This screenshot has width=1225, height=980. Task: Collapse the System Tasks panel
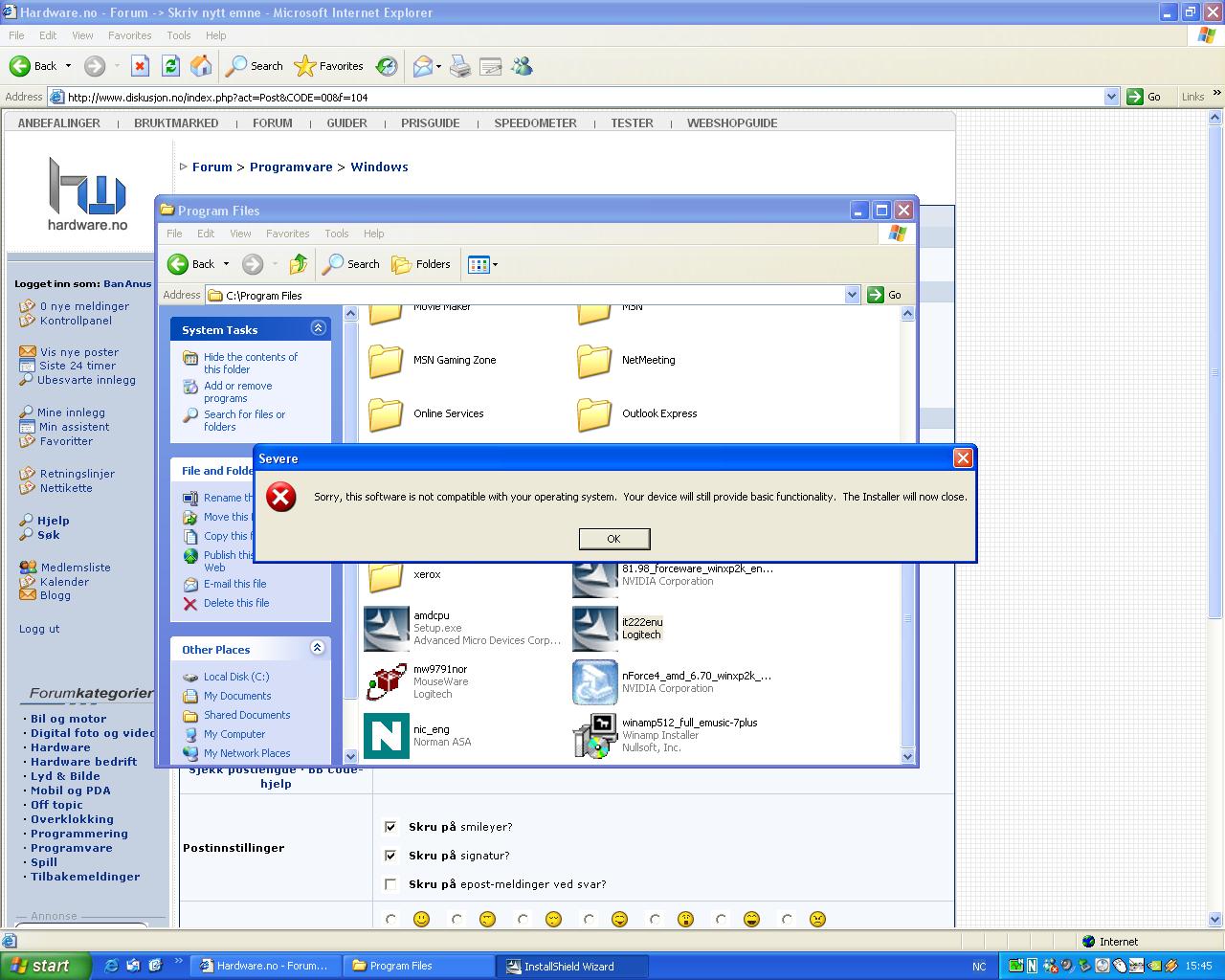(x=318, y=328)
